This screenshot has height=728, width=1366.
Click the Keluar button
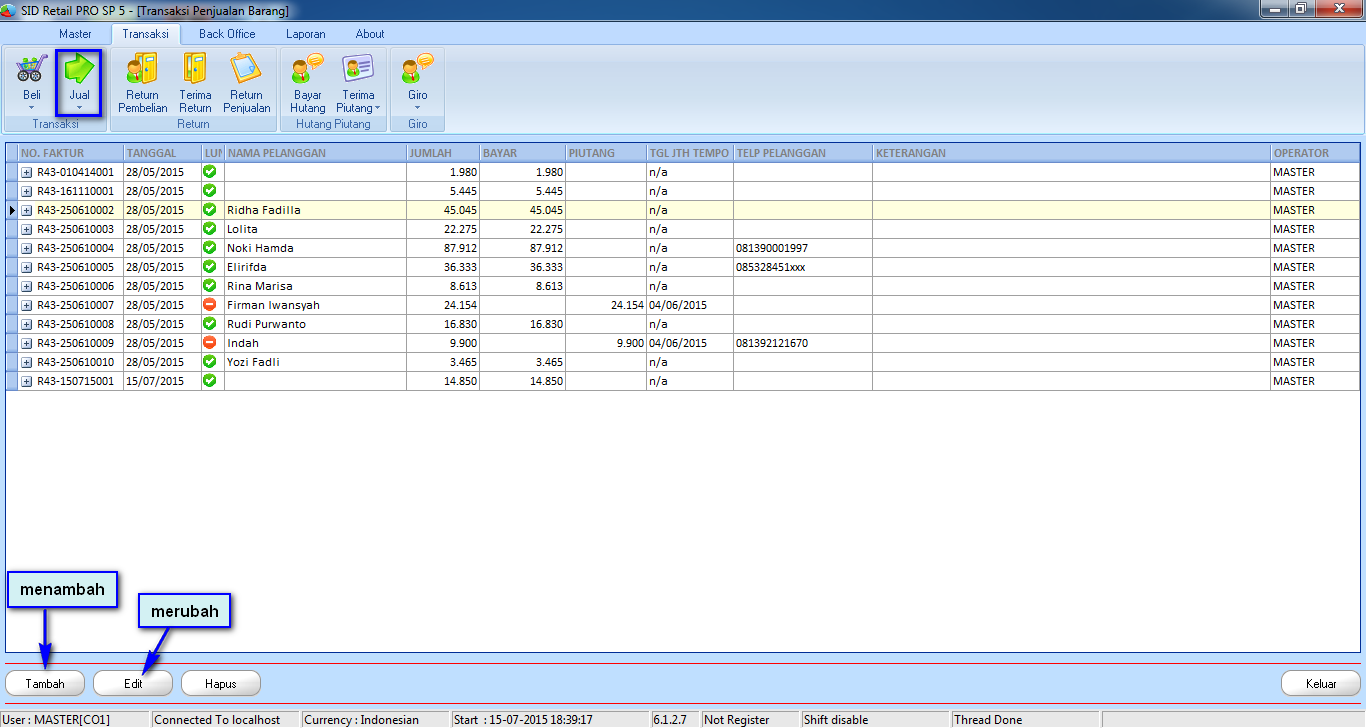point(1321,684)
